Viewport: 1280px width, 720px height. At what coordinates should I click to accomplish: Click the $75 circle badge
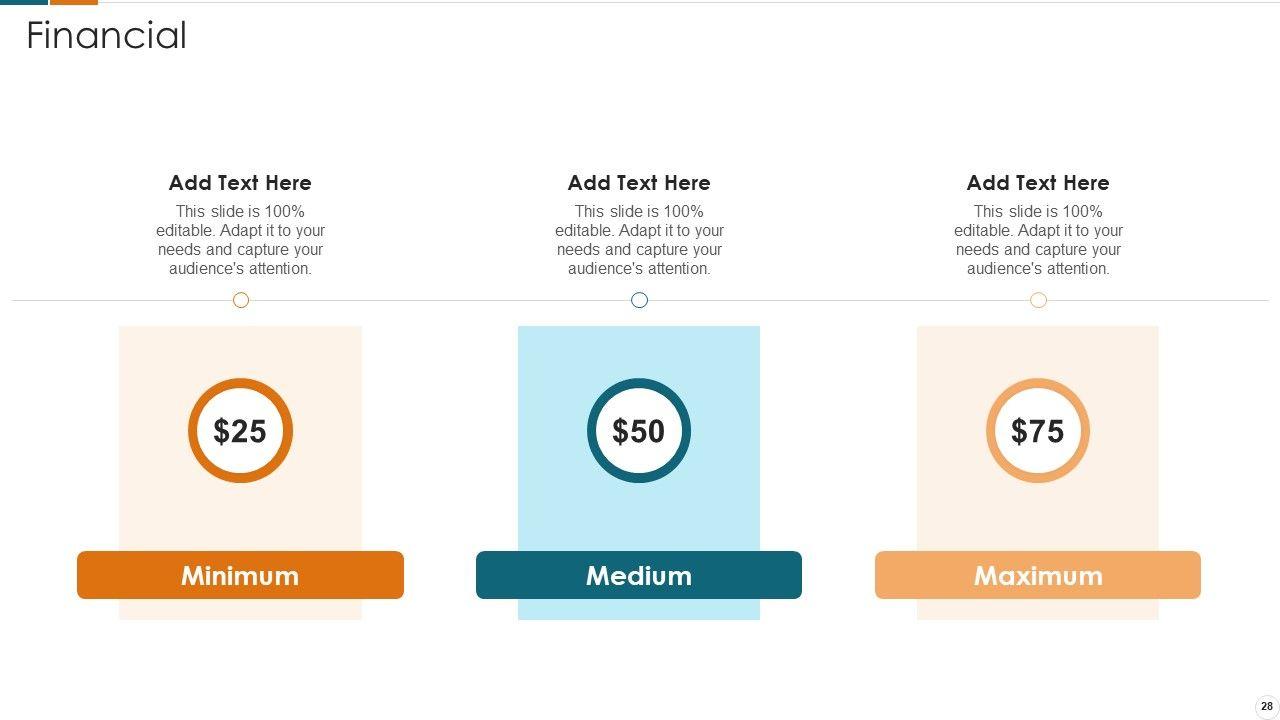1038,431
